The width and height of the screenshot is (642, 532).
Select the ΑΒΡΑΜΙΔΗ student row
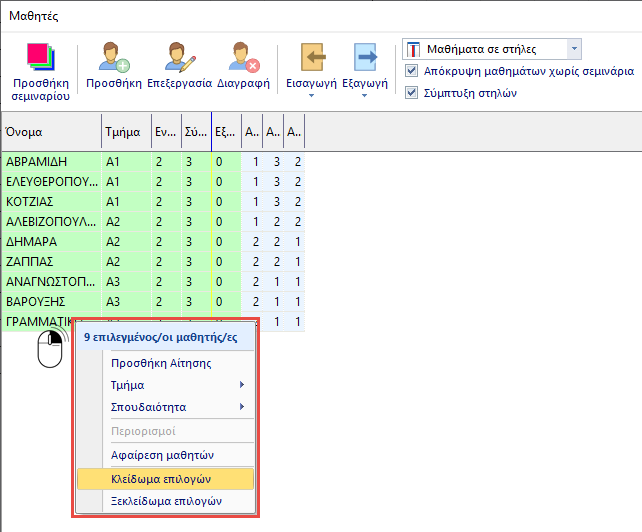(50, 161)
